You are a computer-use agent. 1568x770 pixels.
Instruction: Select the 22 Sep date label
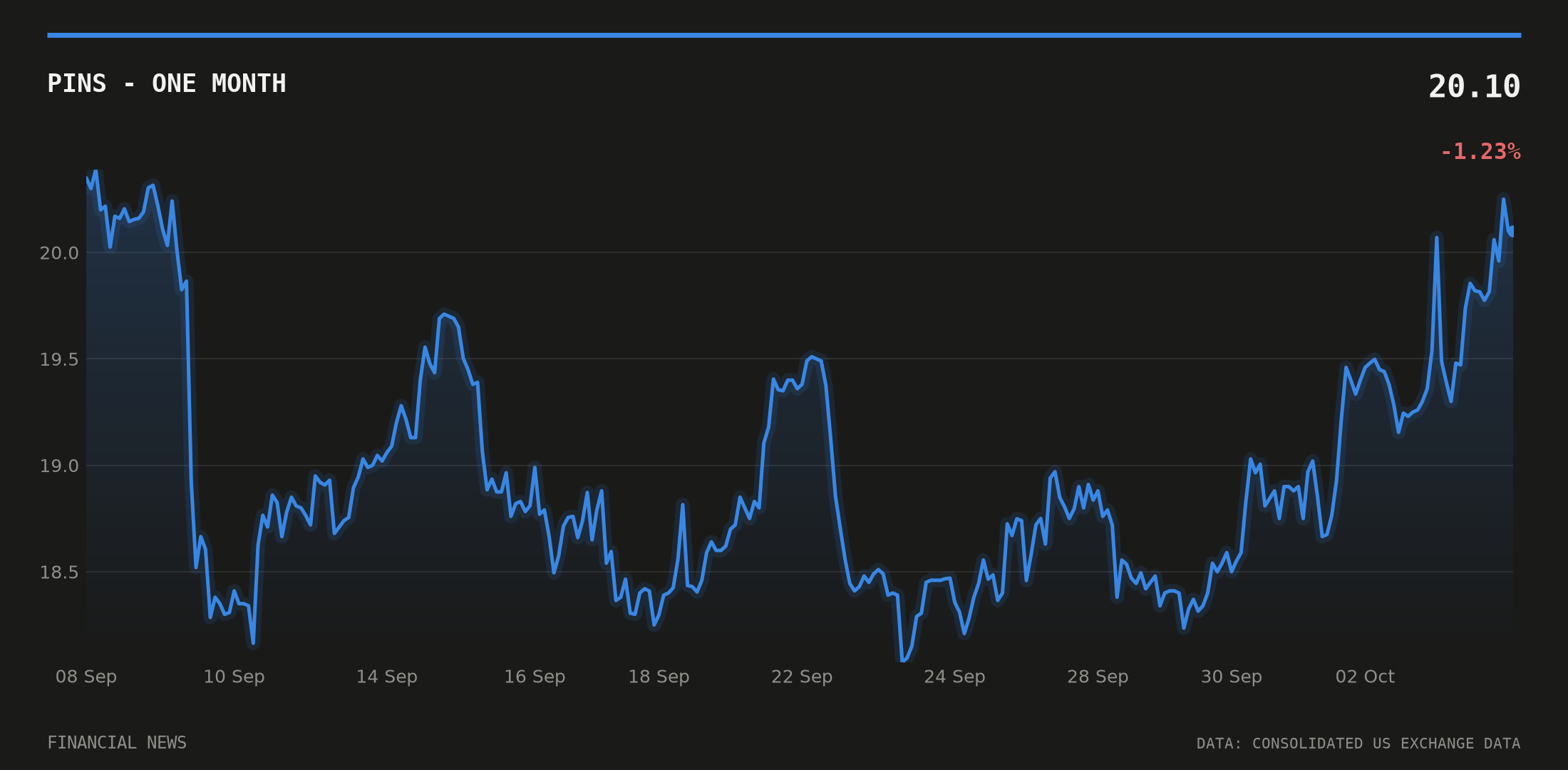pos(802,677)
